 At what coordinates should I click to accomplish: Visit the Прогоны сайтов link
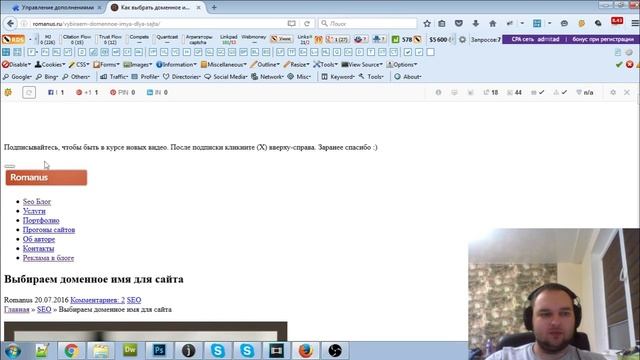click(49, 230)
